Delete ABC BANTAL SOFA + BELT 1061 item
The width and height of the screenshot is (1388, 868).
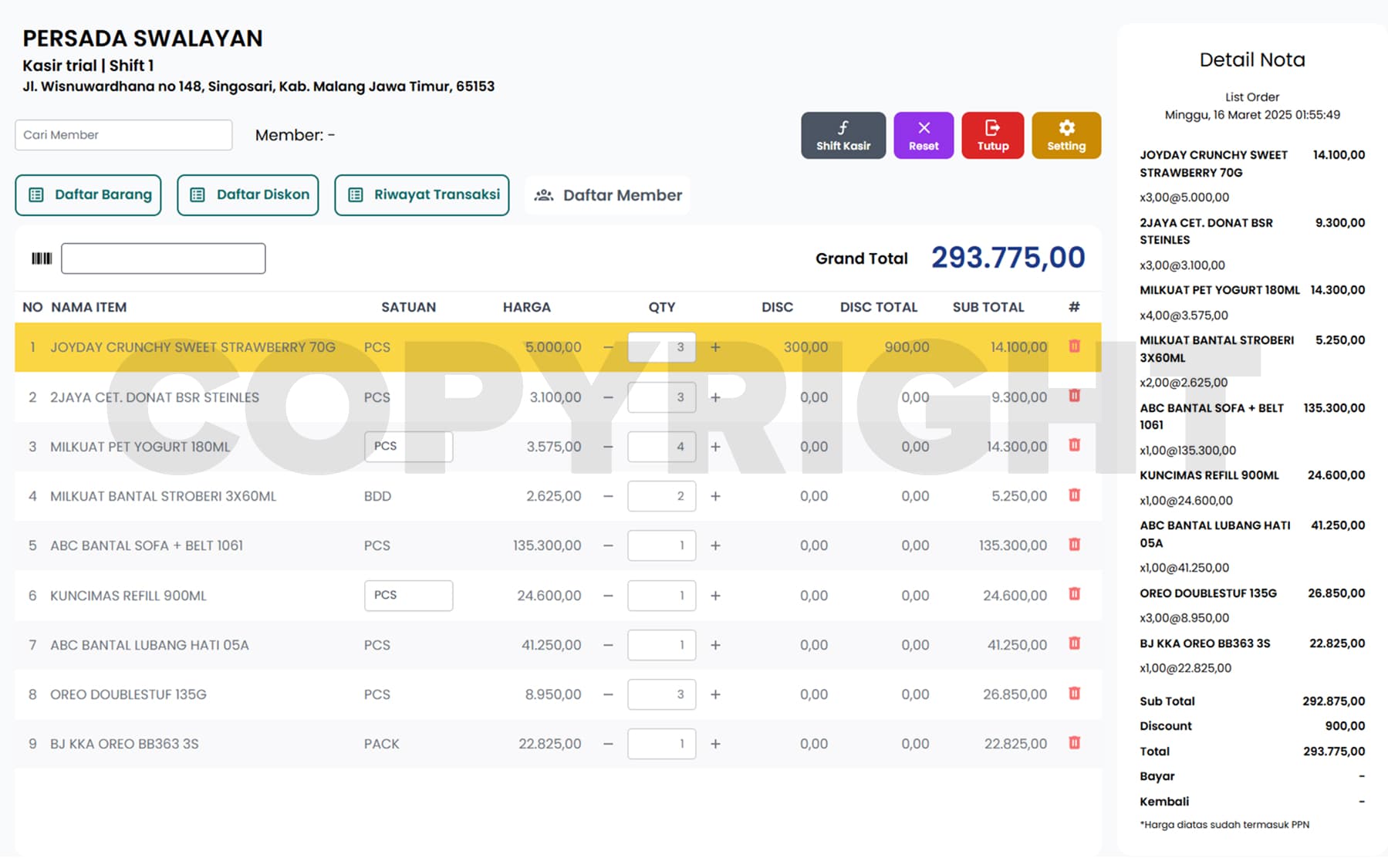click(1074, 545)
